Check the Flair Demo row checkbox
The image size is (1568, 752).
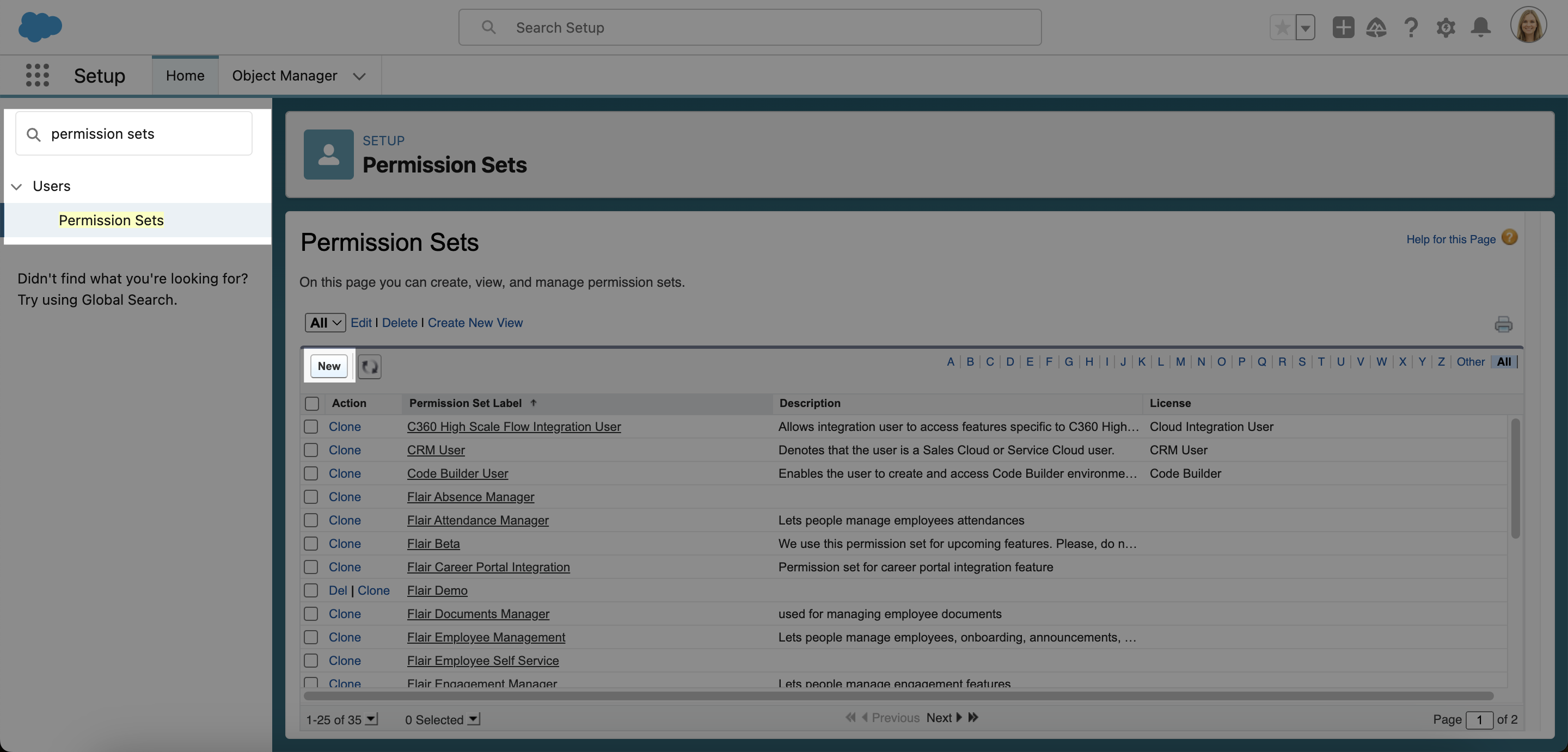coord(311,590)
